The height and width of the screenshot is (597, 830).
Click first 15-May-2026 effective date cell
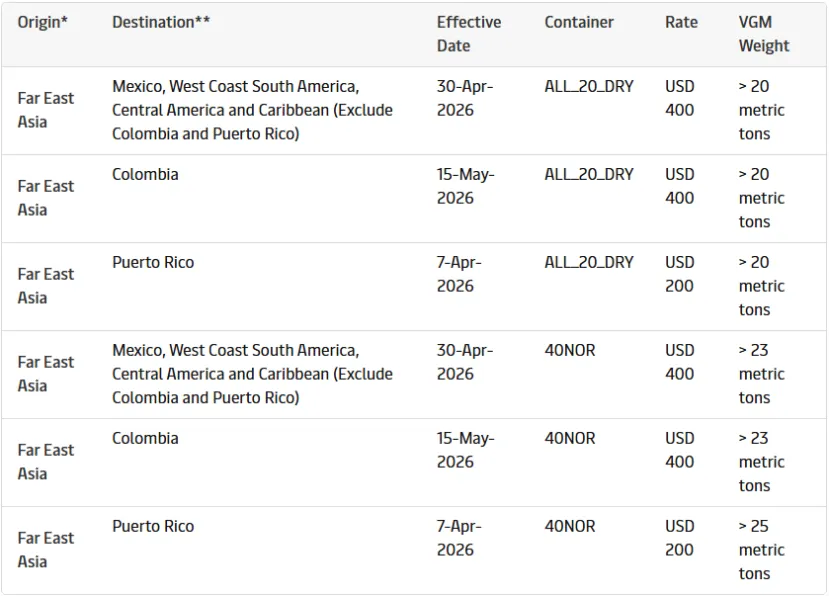pyautogui.click(x=465, y=186)
